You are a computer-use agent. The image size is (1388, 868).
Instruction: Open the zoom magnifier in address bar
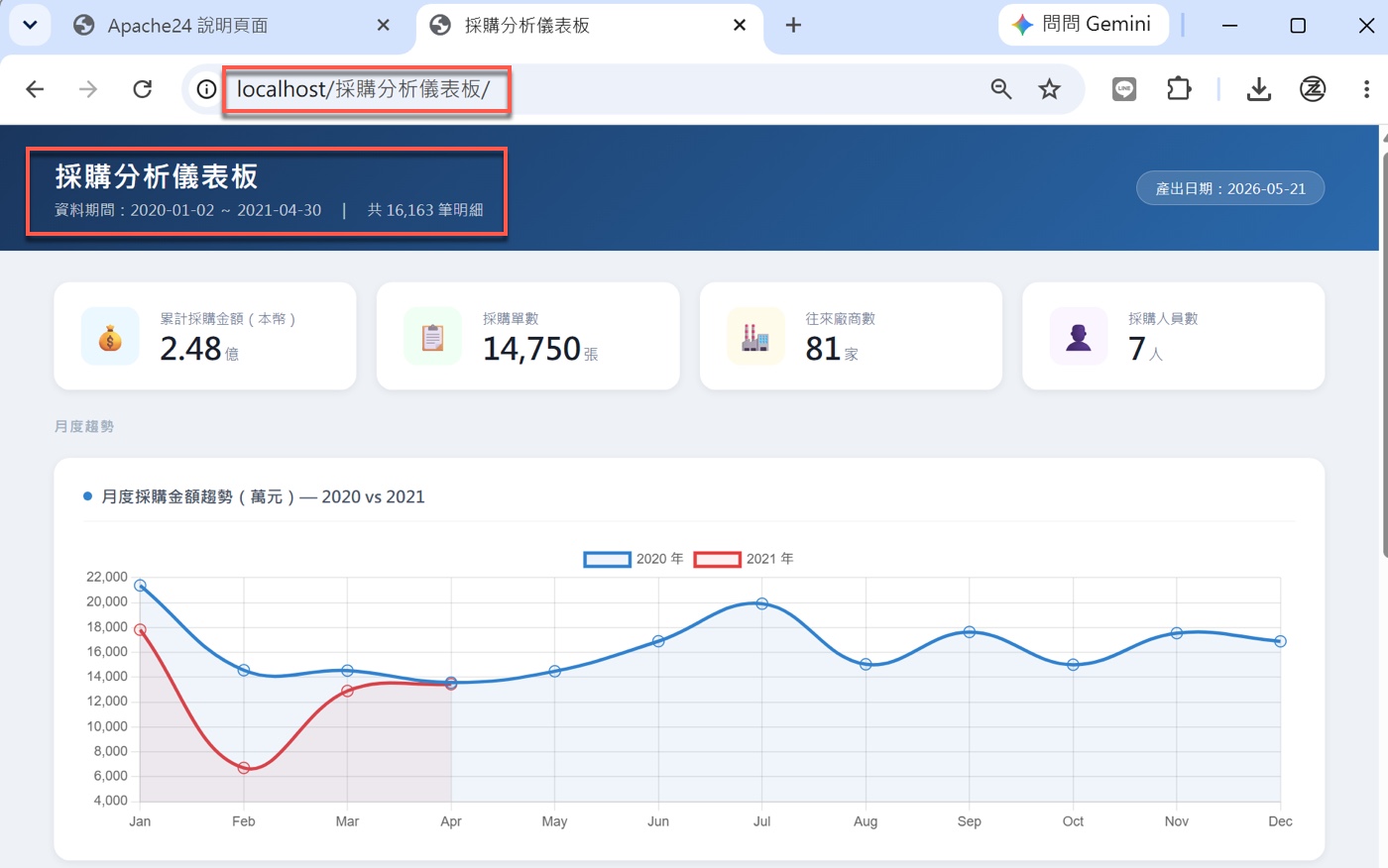tap(1001, 89)
